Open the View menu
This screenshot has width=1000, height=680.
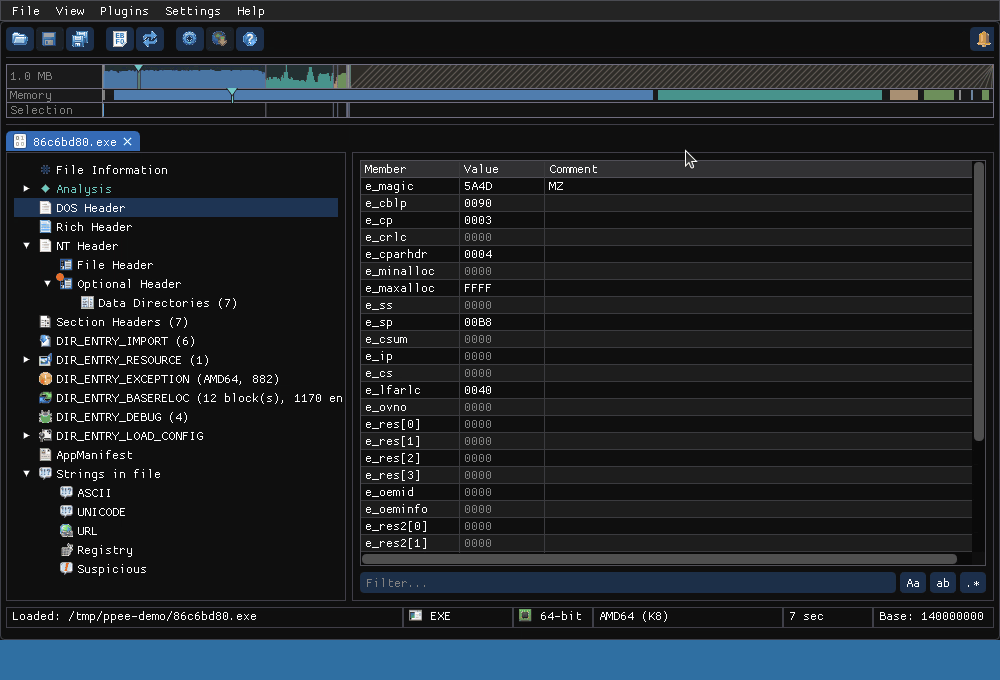click(x=70, y=11)
